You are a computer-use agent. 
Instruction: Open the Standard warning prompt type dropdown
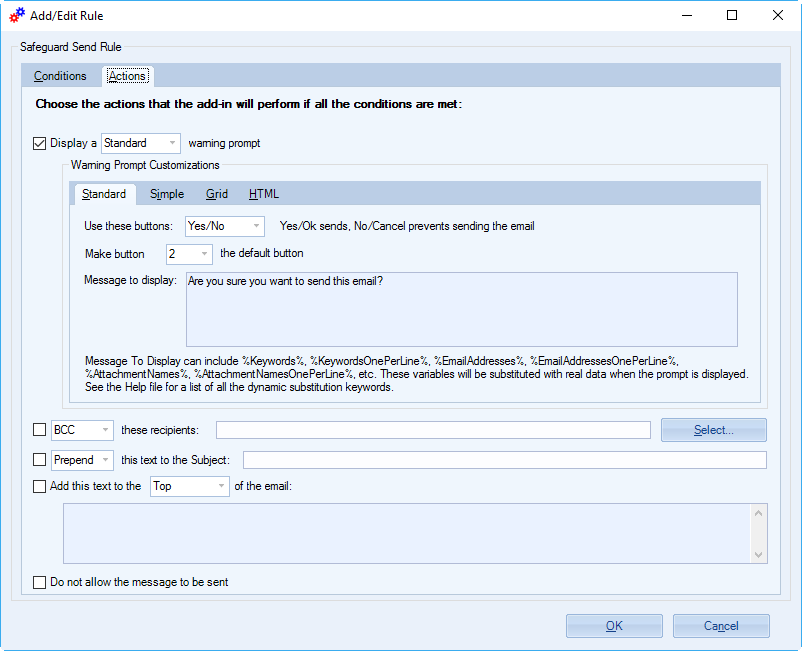pos(141,143)
